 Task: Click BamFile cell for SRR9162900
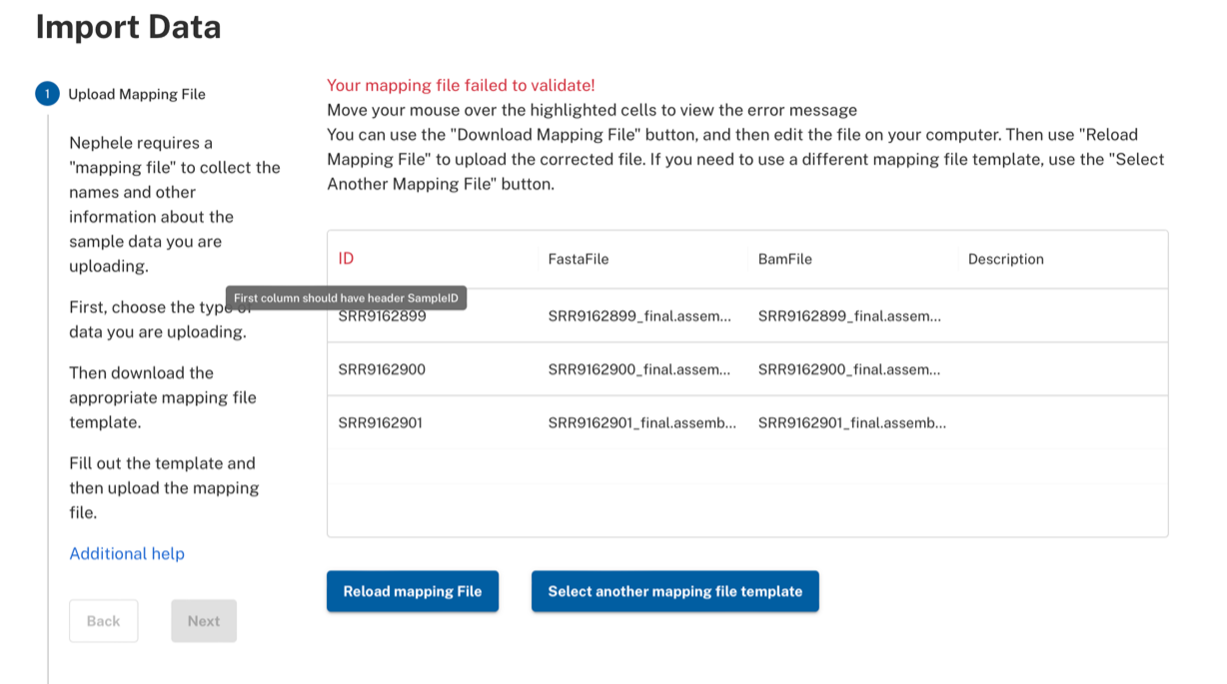[x=849, y=370]
